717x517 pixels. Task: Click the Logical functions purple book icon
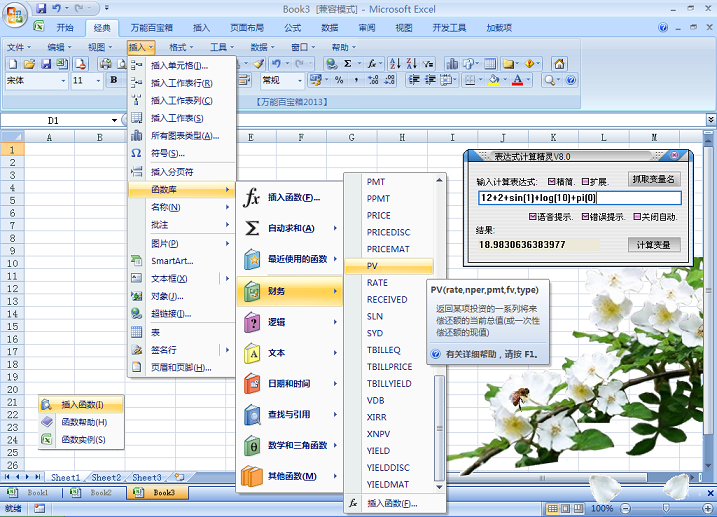point(252,322)
